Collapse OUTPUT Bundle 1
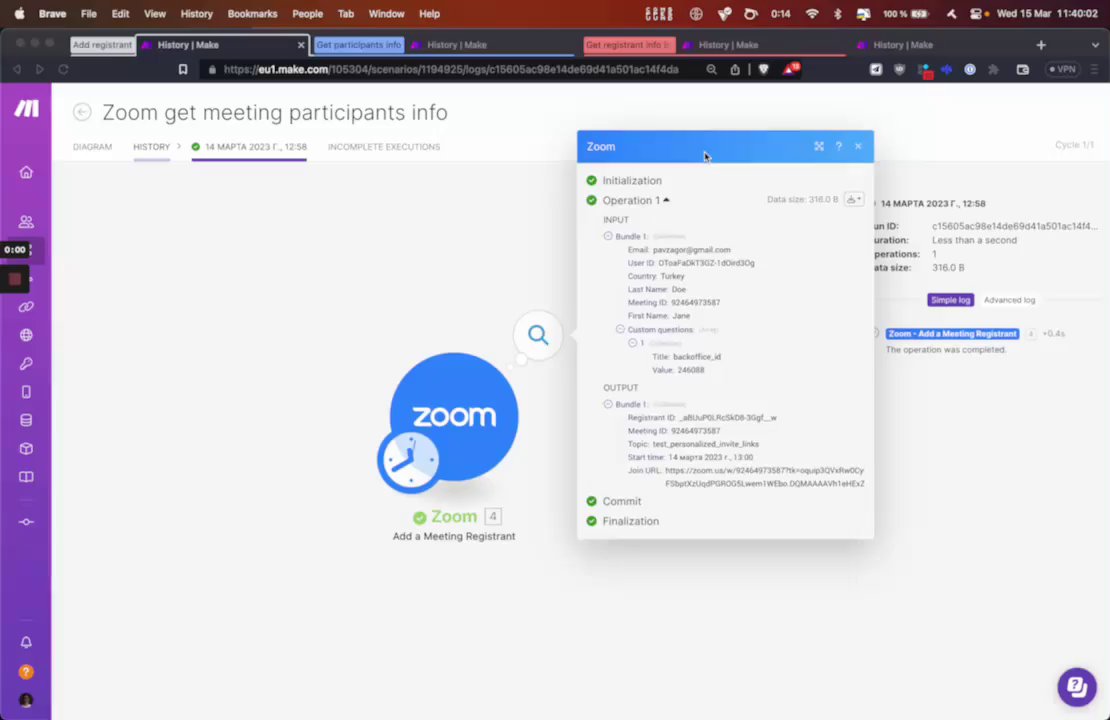This screenshot has width=1110, height=720. [x=608, y=404]
